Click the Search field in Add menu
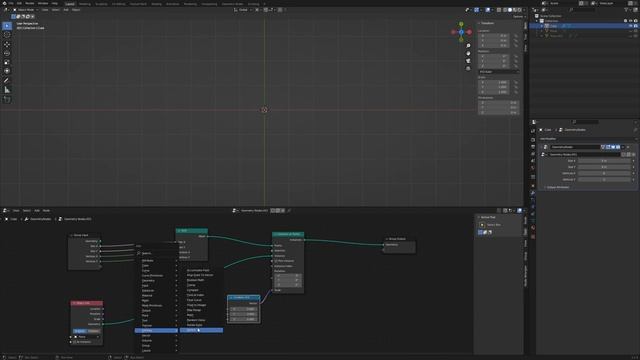Viewport: 640px width, 360px height. point(157,253)
